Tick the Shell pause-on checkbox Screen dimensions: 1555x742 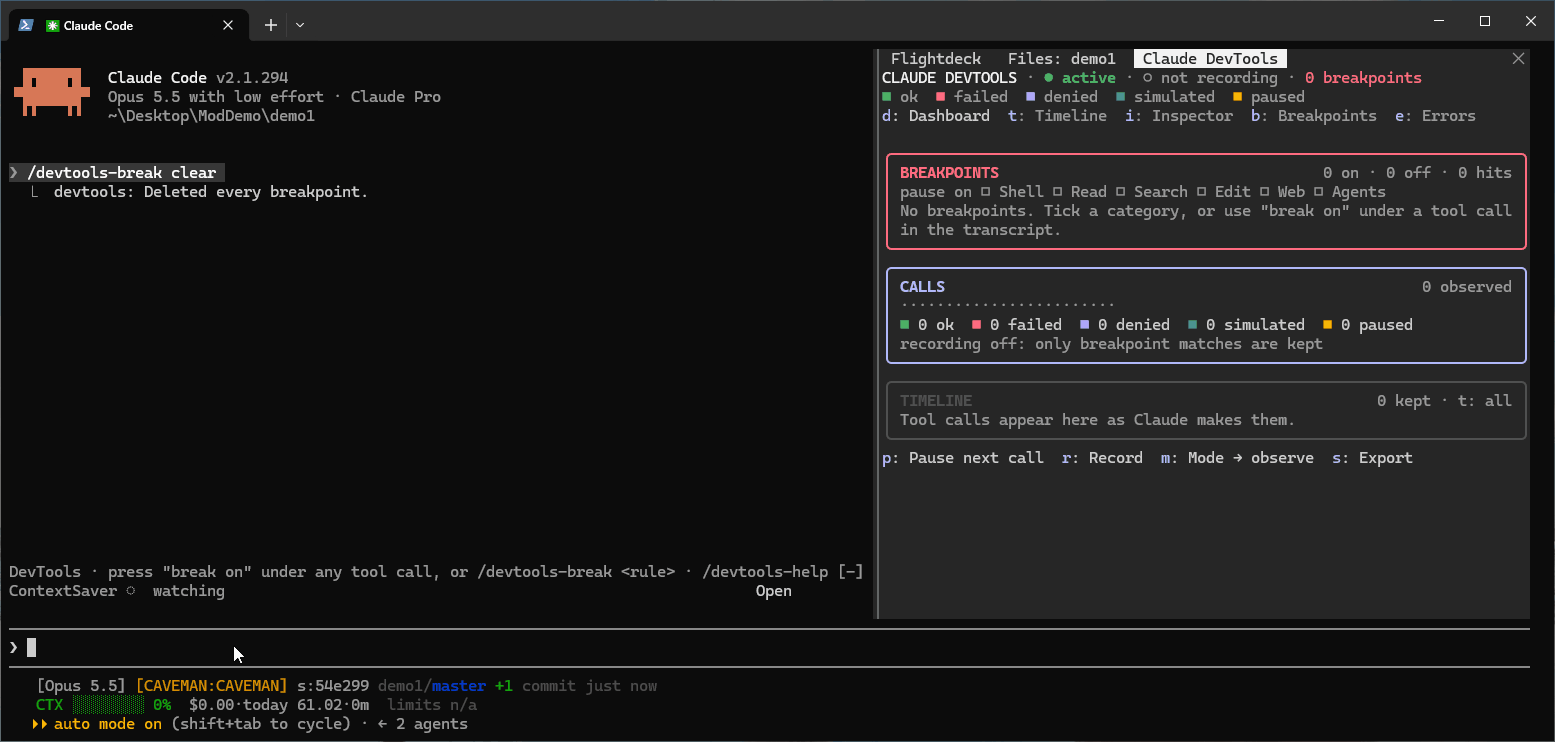coord(985,192)
